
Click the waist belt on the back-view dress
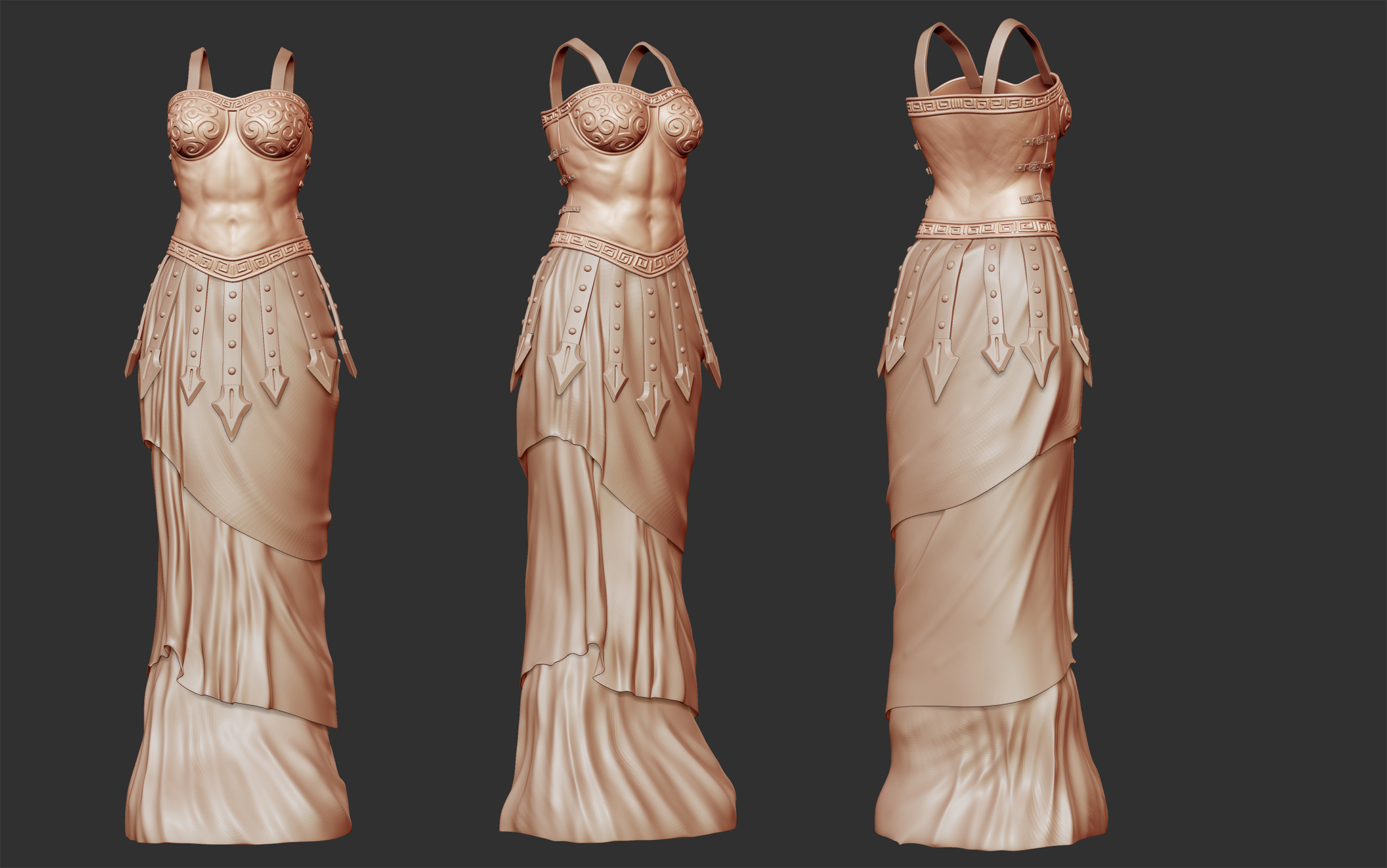[987, 230]
